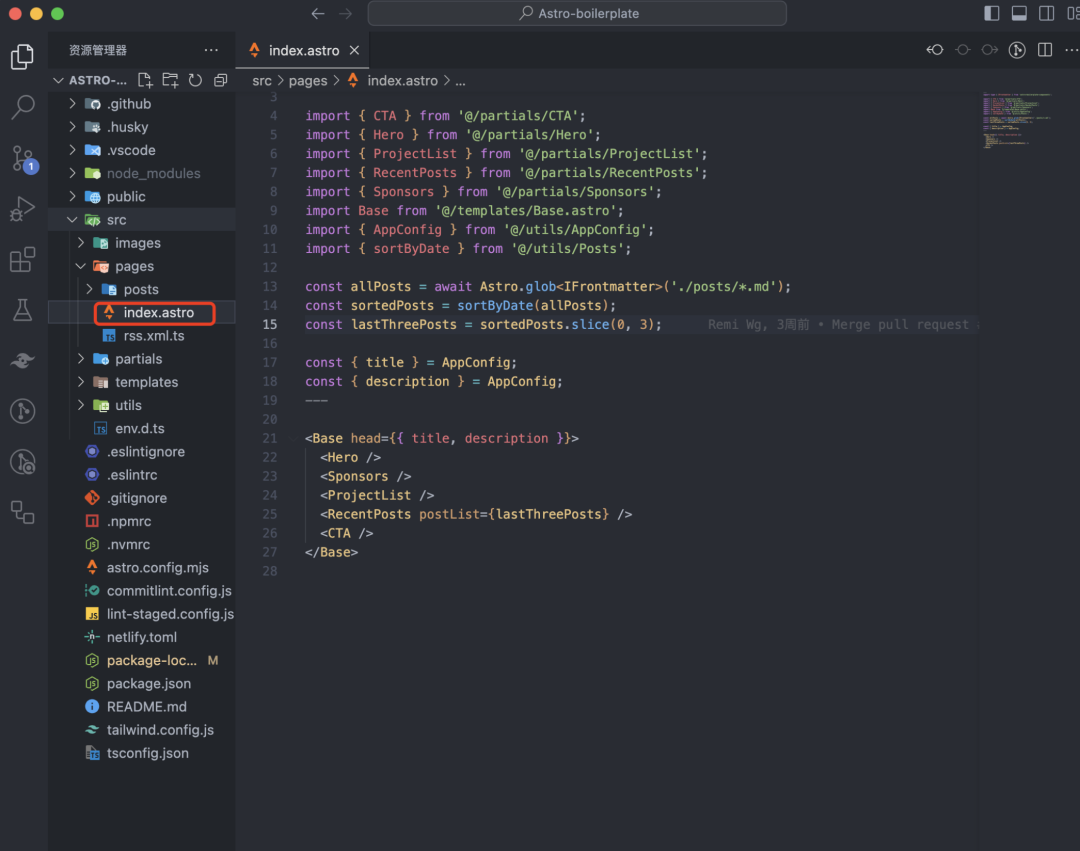Refresh the explorer file tree
1080x851 pixels.
point(195,80)
